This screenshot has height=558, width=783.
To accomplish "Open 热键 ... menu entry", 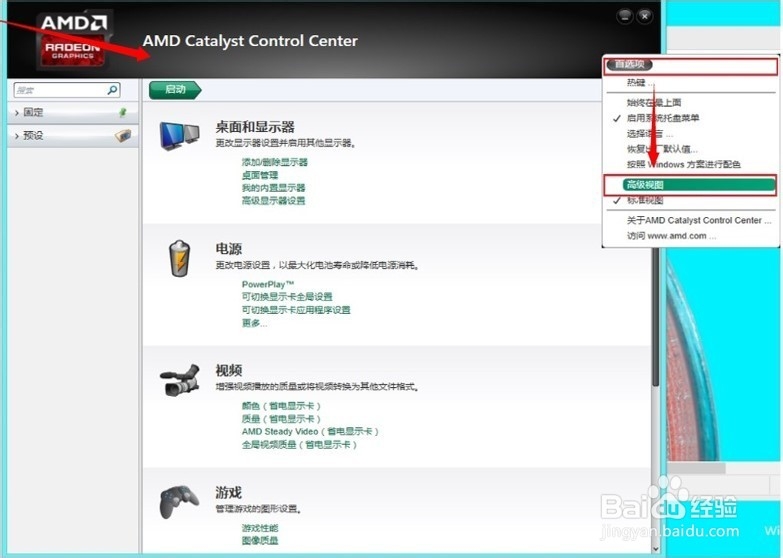I will pos(641,82).
